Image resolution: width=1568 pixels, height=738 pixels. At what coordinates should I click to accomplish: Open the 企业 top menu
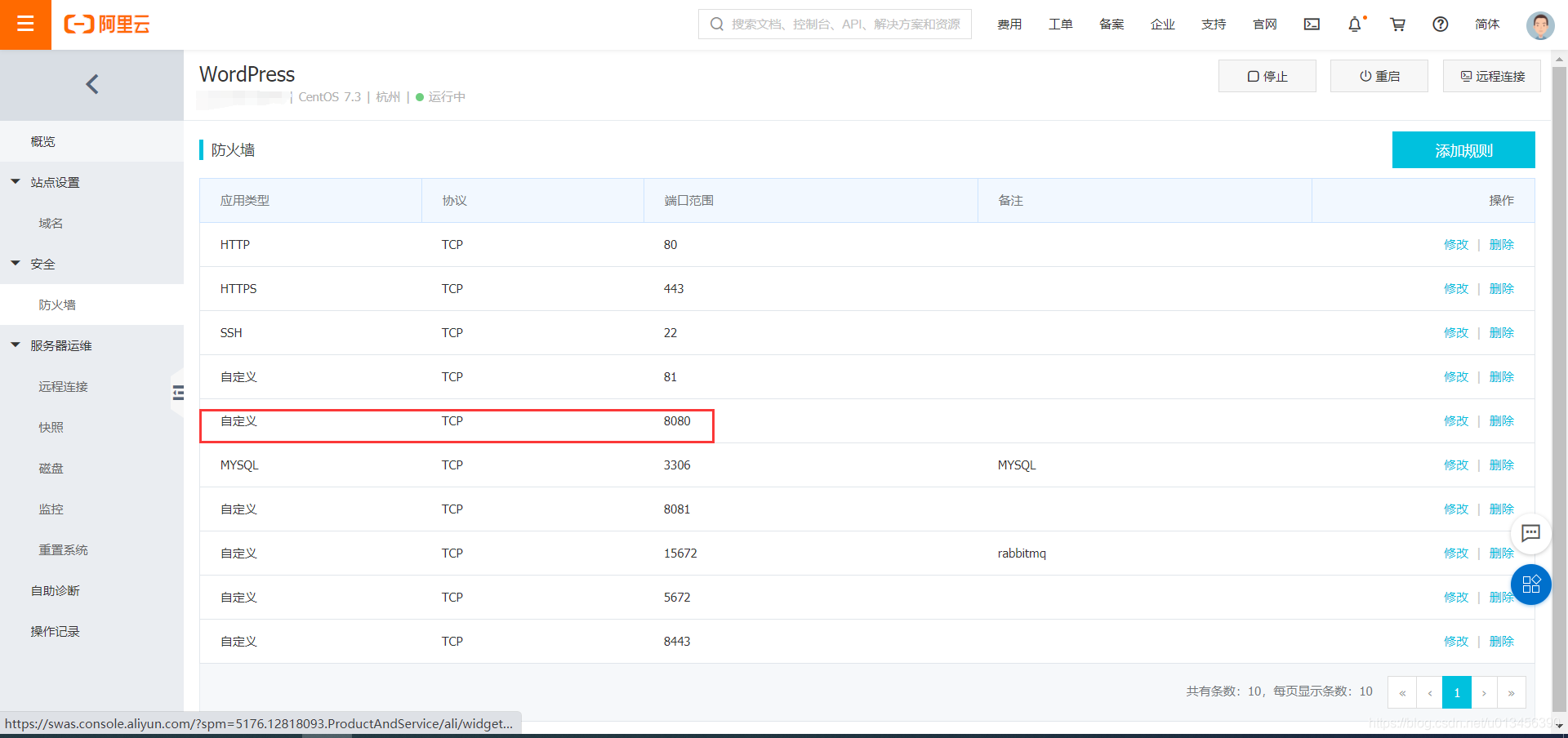coord(1162,24)
